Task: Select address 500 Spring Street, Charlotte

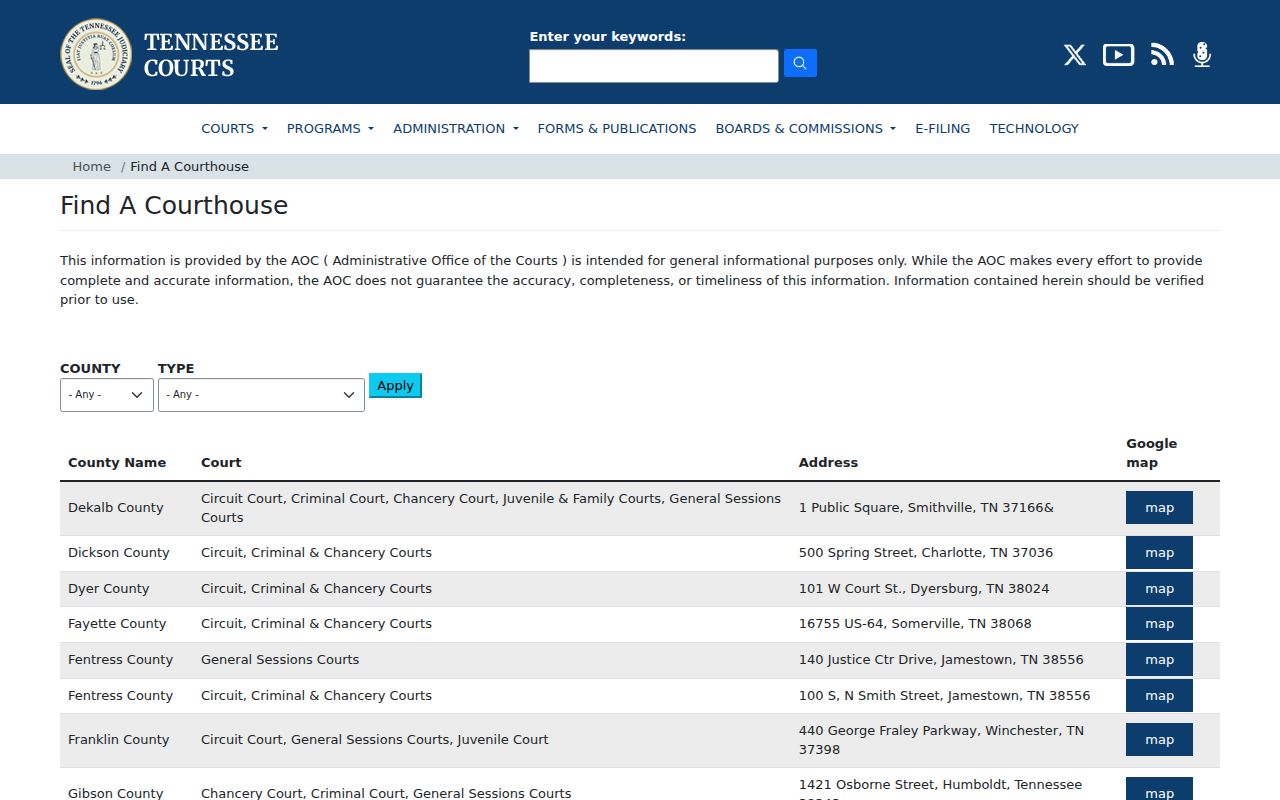Action: (926, 552)
